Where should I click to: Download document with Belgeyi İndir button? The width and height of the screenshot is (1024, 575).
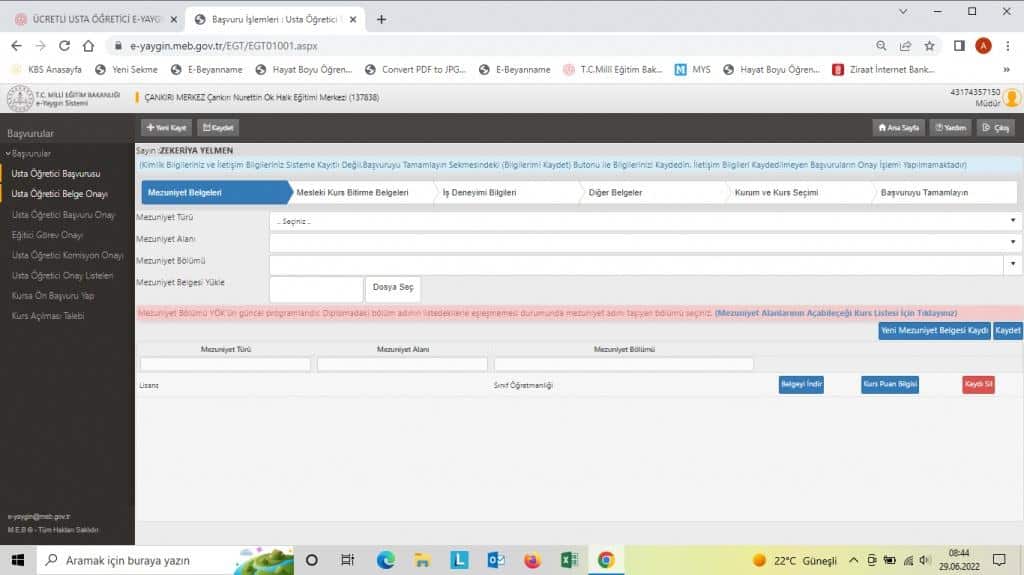801,385
